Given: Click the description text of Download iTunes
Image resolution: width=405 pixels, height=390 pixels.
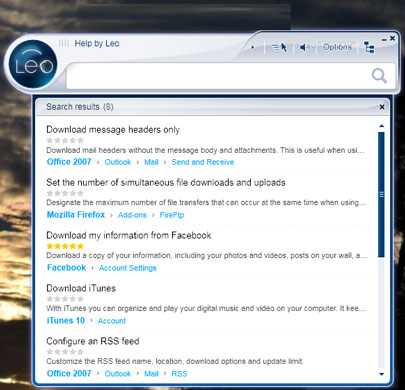Looking at the screenshot, I should [x=206, y=308].
